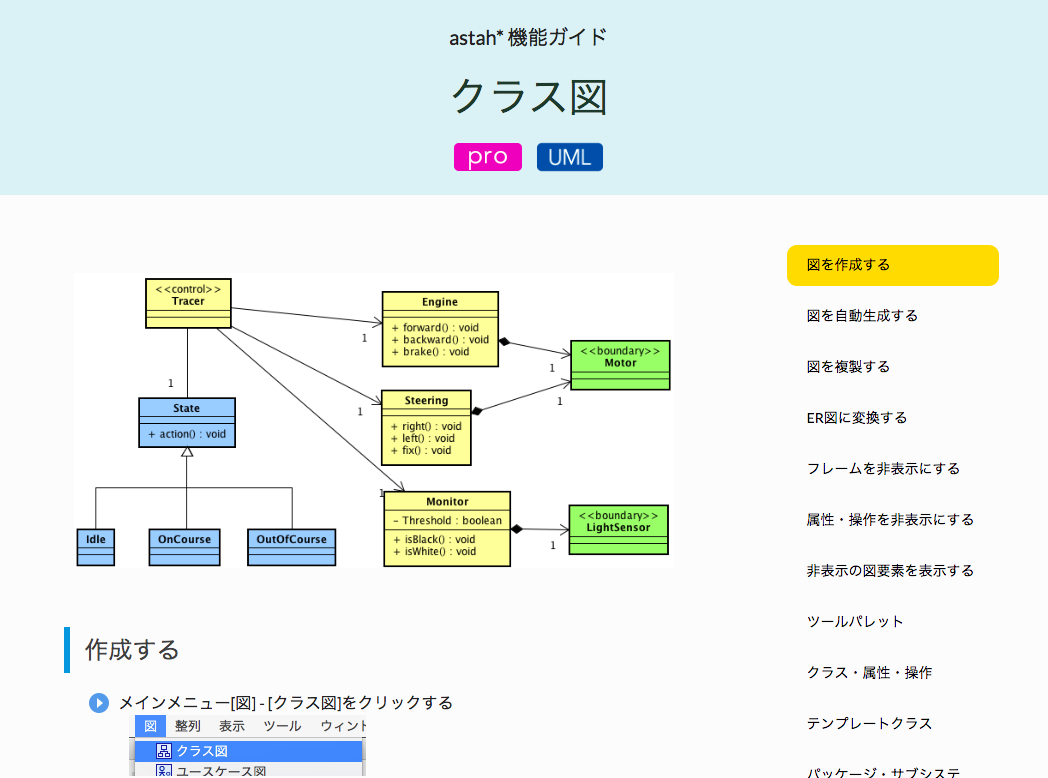This screenshot has width=1048, height=778.
Task: Go to 図を複製する section
Action: 848,367
